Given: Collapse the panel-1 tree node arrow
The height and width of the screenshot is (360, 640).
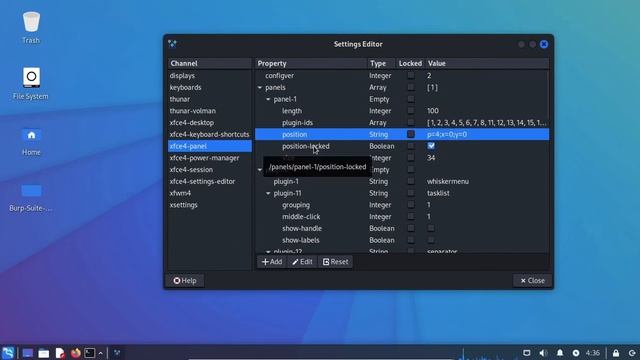Looking at the screenshot, I should point(268,99).
